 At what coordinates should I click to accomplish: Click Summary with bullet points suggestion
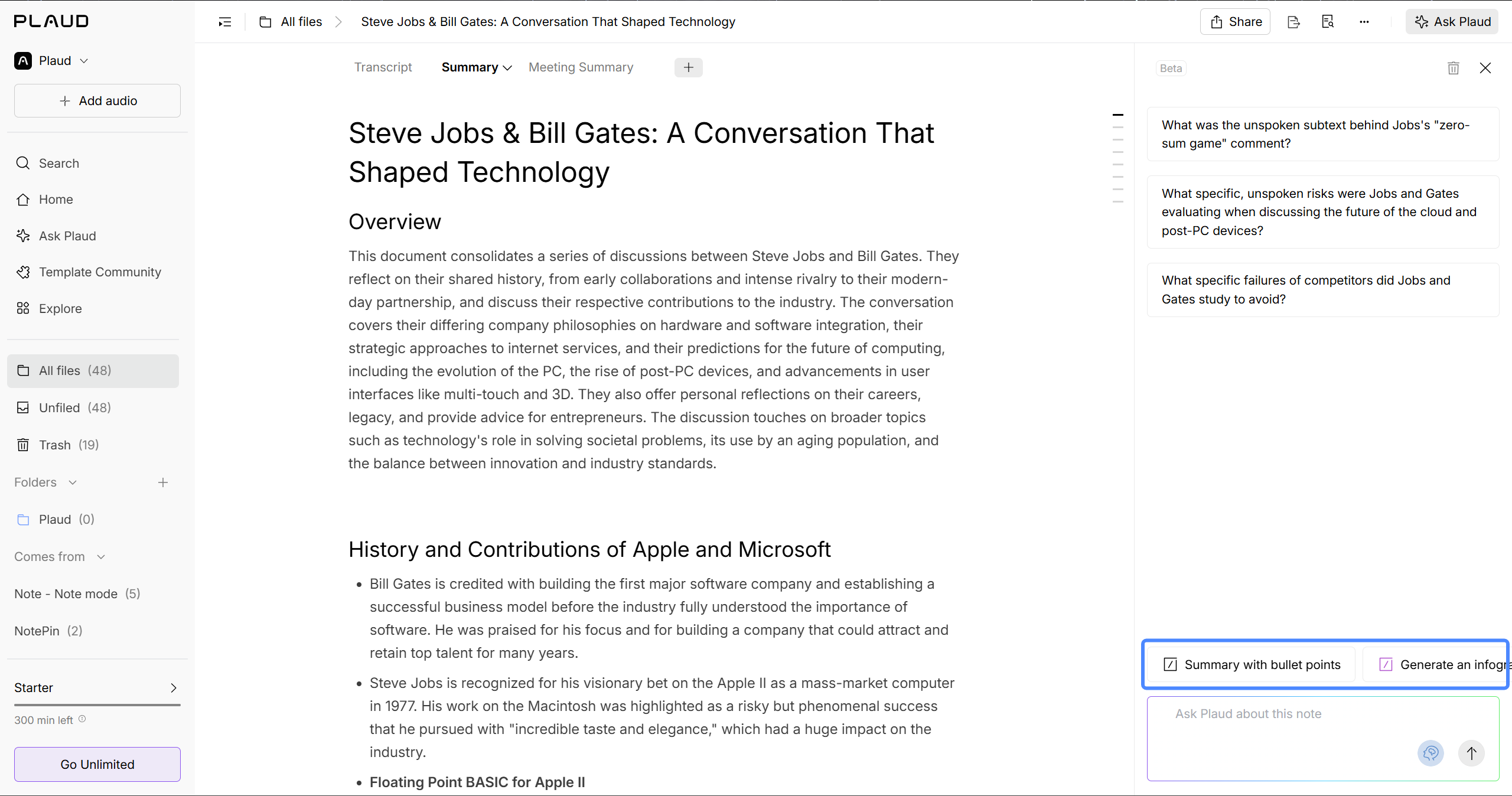click(1252, 665)
